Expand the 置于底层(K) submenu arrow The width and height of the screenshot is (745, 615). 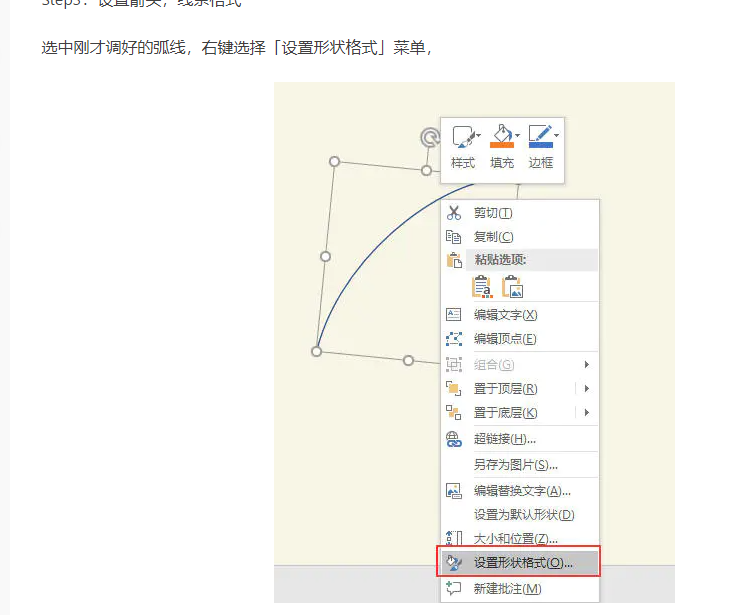587,413
